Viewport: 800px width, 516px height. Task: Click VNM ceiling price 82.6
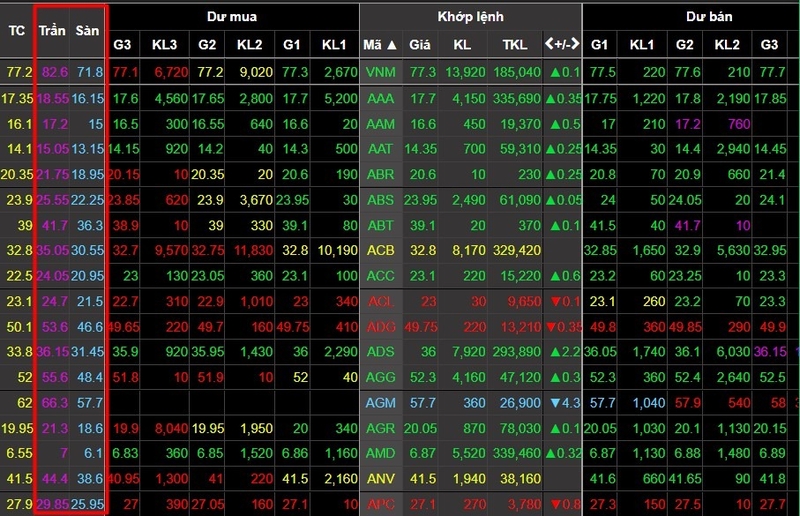click(55, 72)
